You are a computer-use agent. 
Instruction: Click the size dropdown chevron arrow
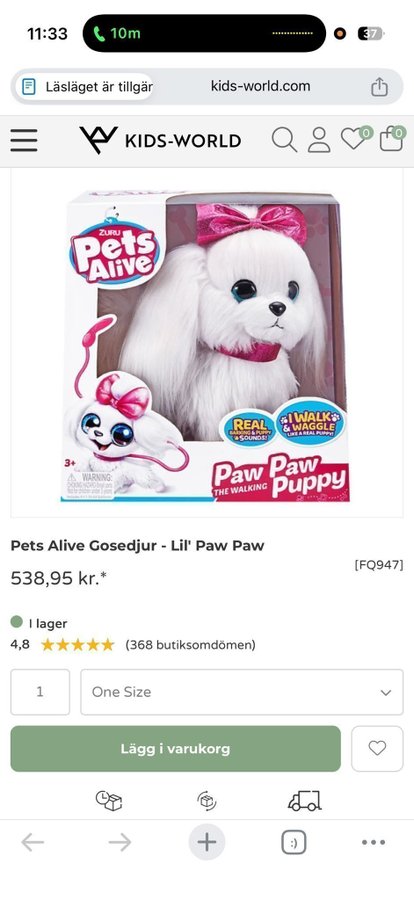point(386,692)
